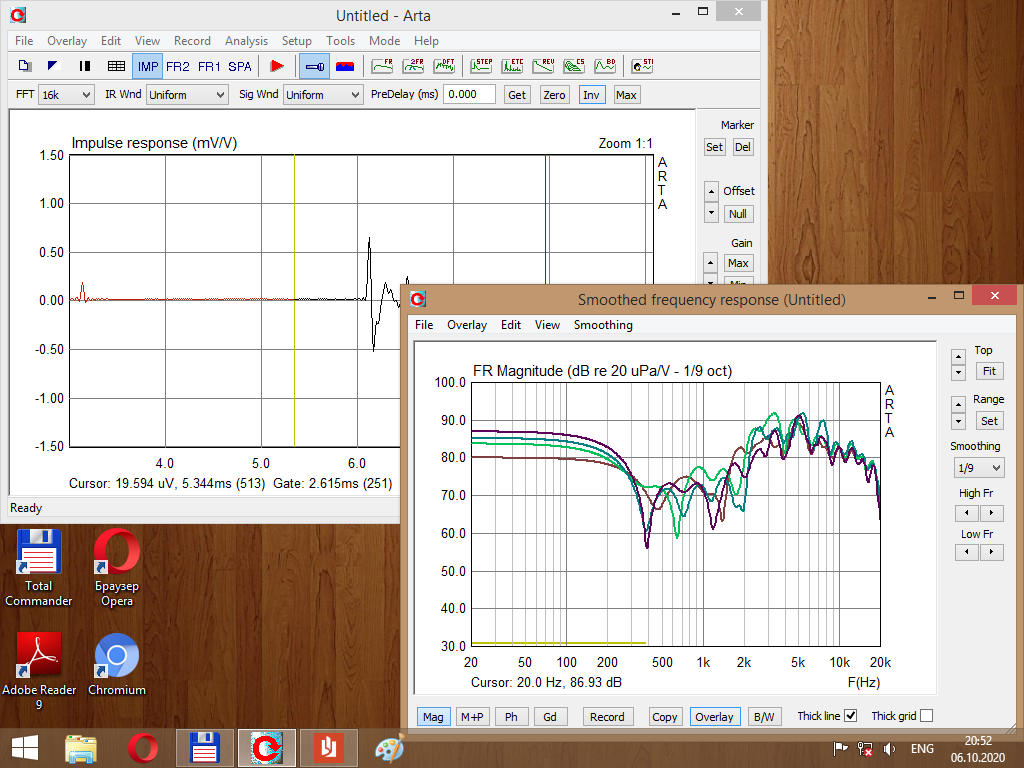Image resolution: width=1024 pixels, height=768 pixels.
Task: Open the STEP response analysis icon
Action: (482, 66)
